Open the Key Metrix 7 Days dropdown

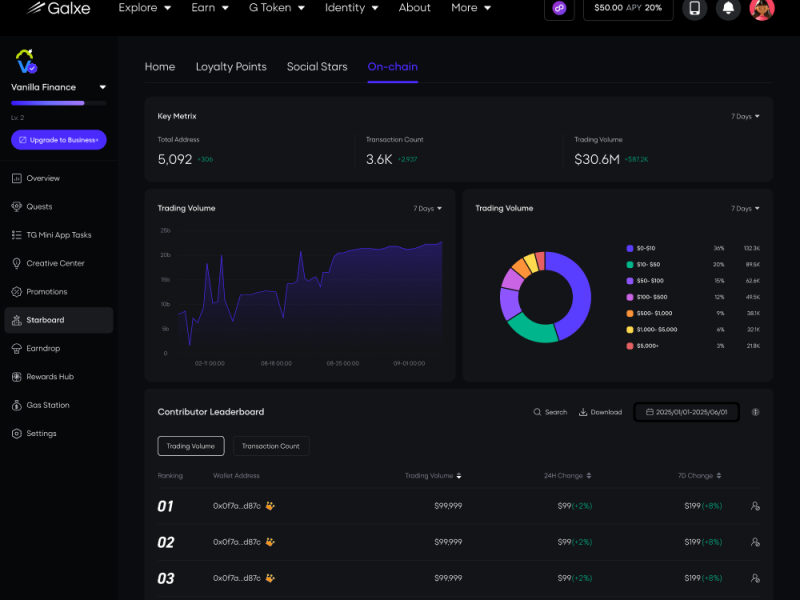coord(745,116)
